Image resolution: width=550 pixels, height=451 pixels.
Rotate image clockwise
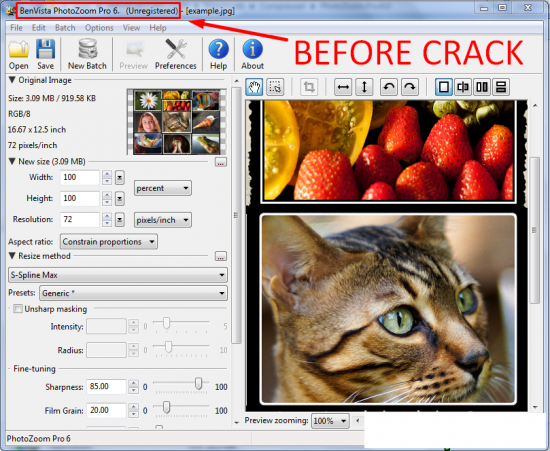point(410,87)
